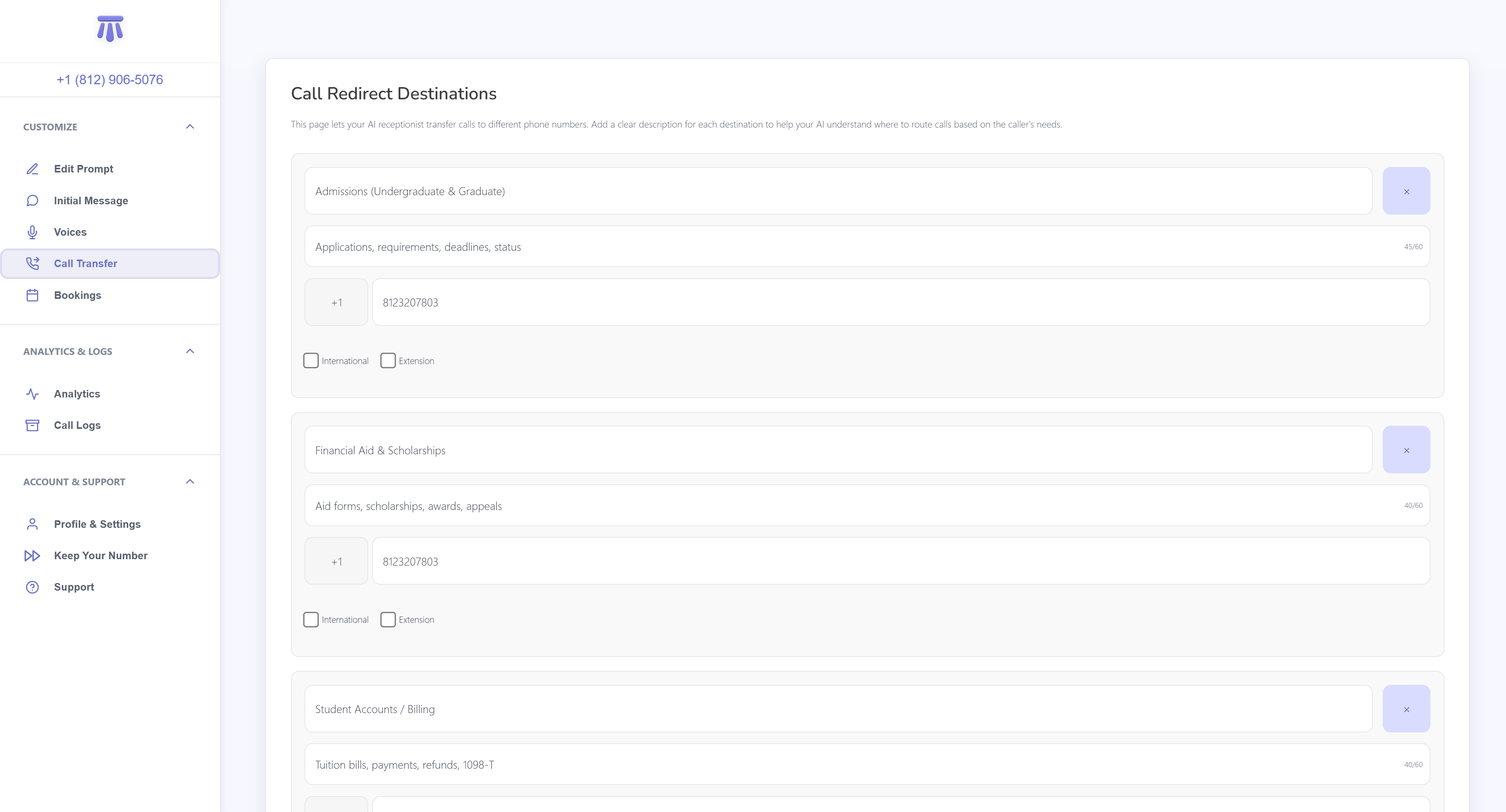
Task: Remove the Admissions redirect destination
Action: pyautogui.click(x=1406, y=191)
